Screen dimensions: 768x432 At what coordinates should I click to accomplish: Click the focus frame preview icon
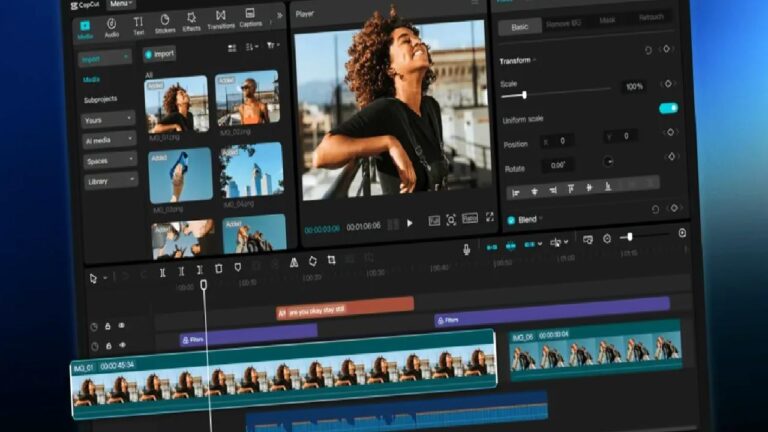coord(451,220)
